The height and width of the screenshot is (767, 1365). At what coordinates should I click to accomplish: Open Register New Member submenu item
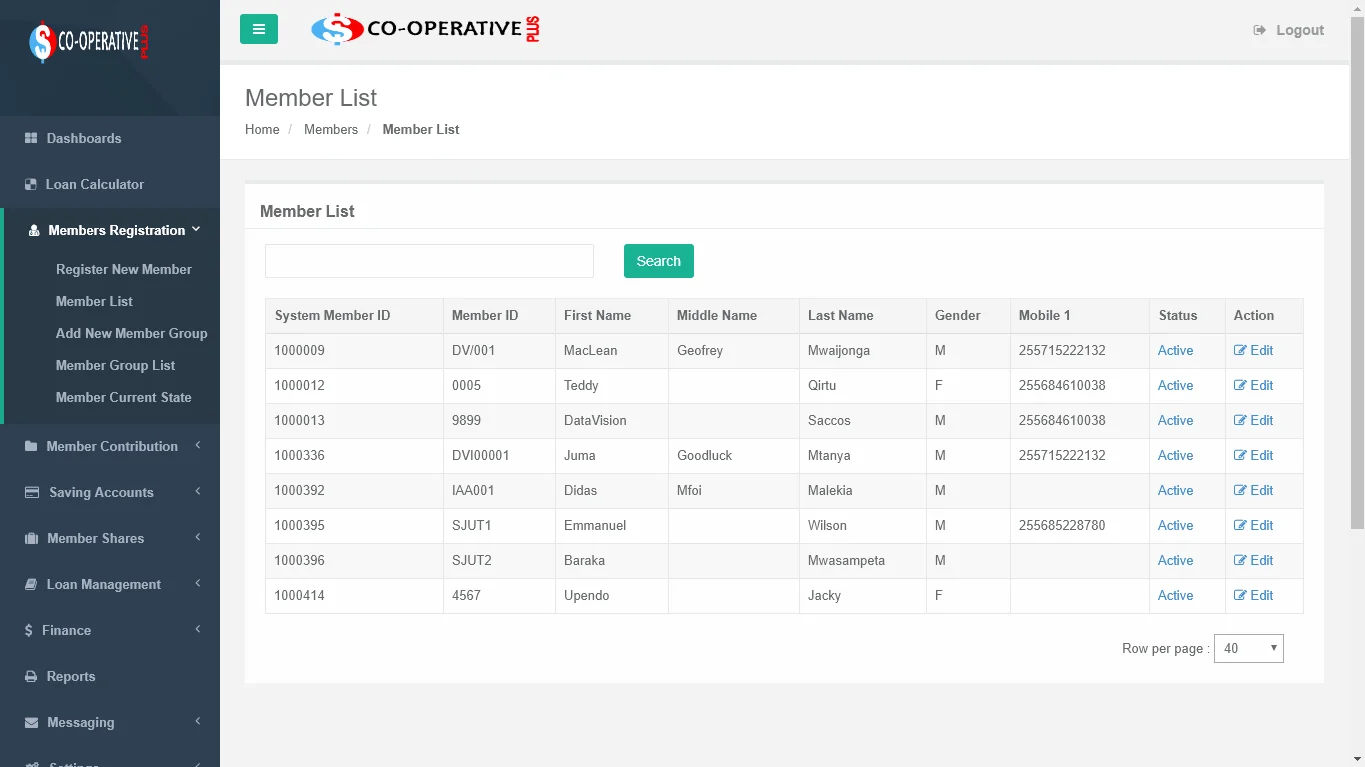124,269
